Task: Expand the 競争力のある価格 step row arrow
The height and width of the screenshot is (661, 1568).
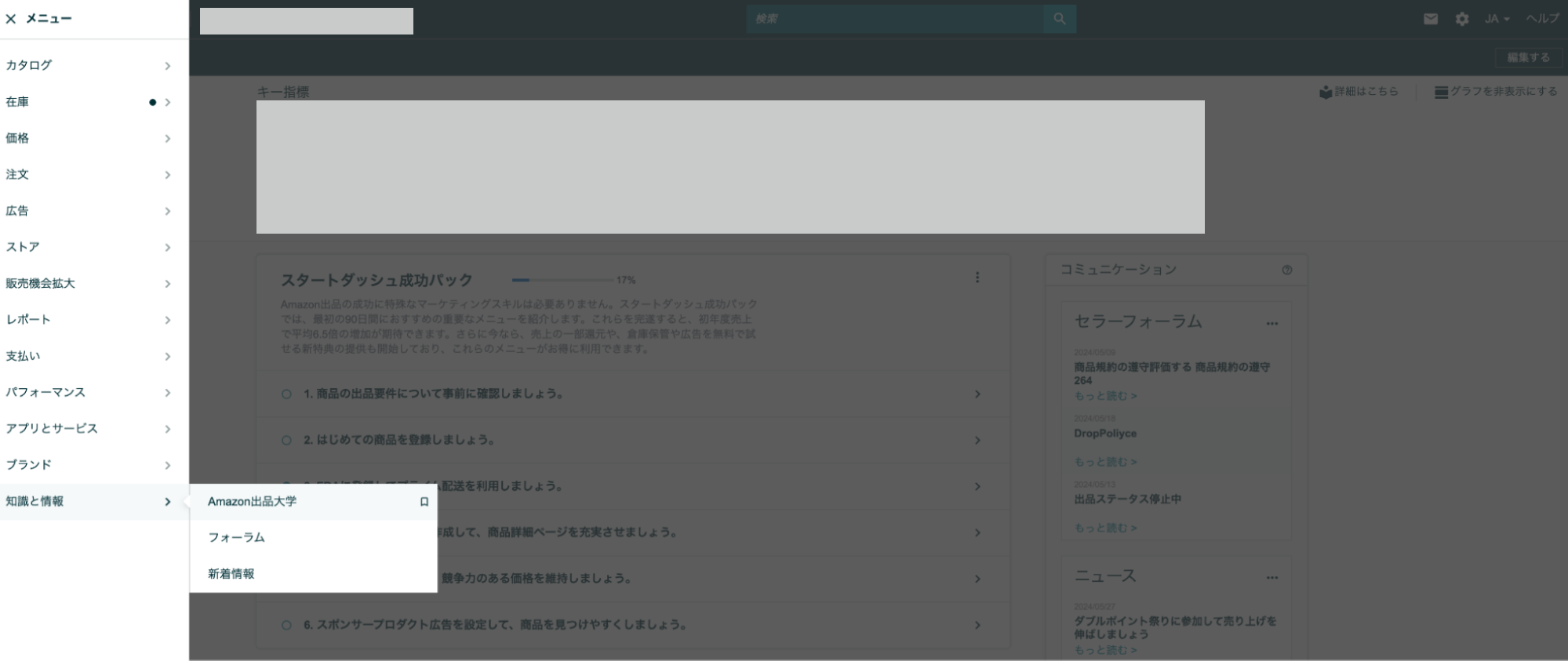Action: (x=977, y=579)
